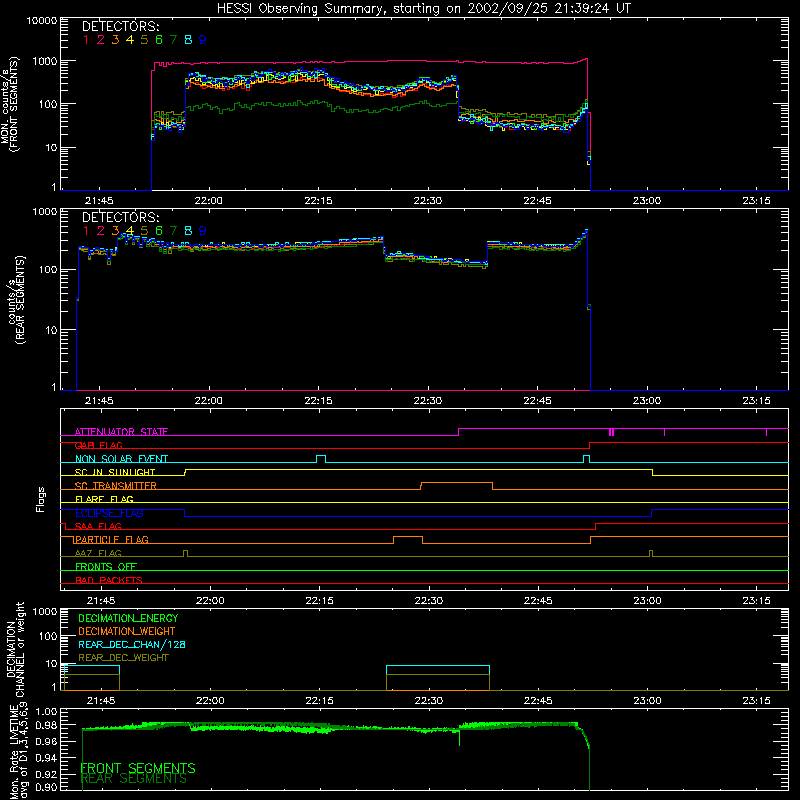The image size is (800, 800).
Task: Click the DECIMATION CHANNEL or weight axis title
Action: click(x=15, y=649)
